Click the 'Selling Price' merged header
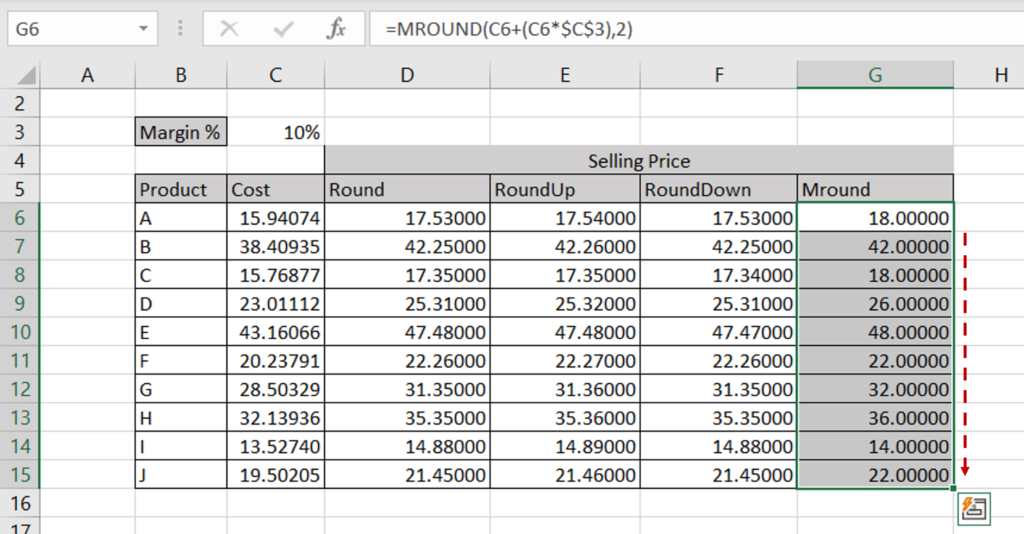This screenshot has height=534, width=1024. (639, 161)
